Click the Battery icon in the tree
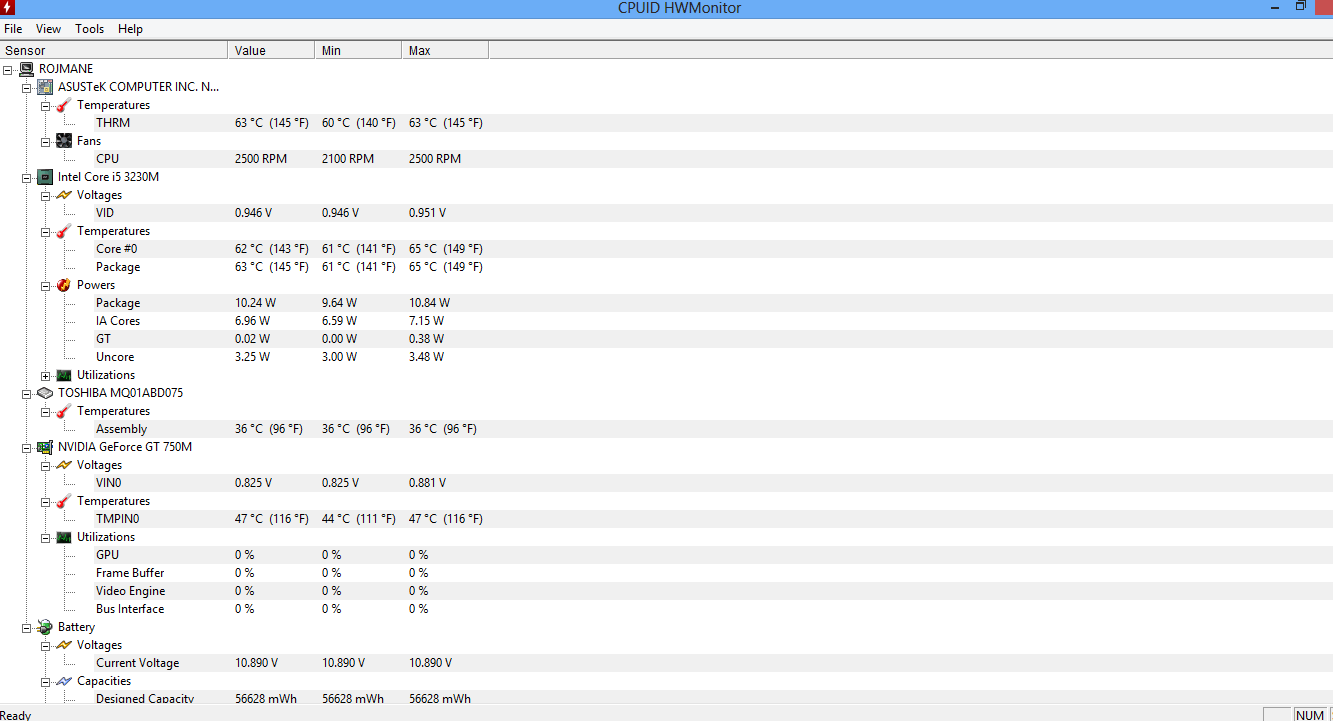 coord(45,627)
